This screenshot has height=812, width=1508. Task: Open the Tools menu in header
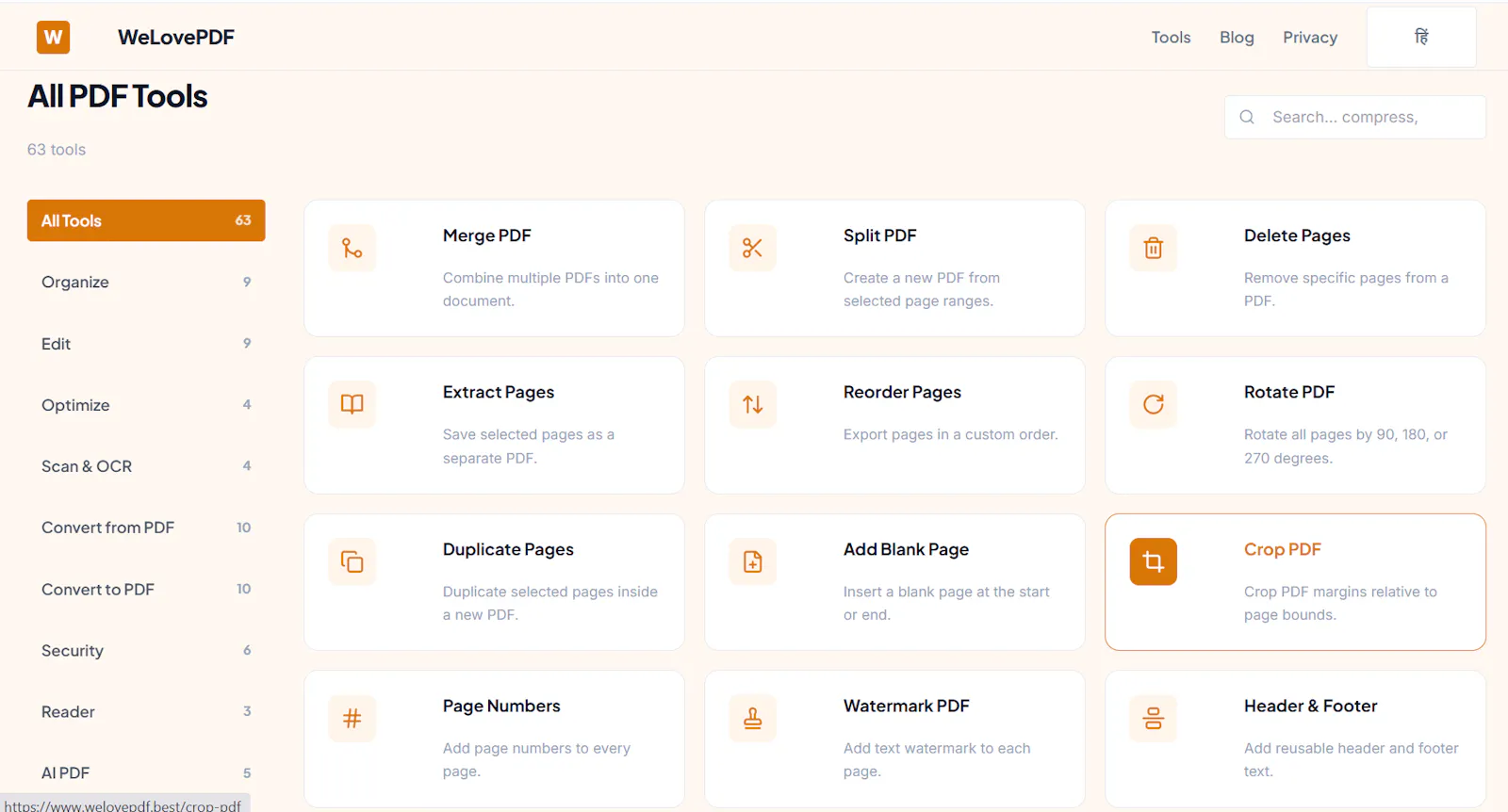click(1171, 38)
